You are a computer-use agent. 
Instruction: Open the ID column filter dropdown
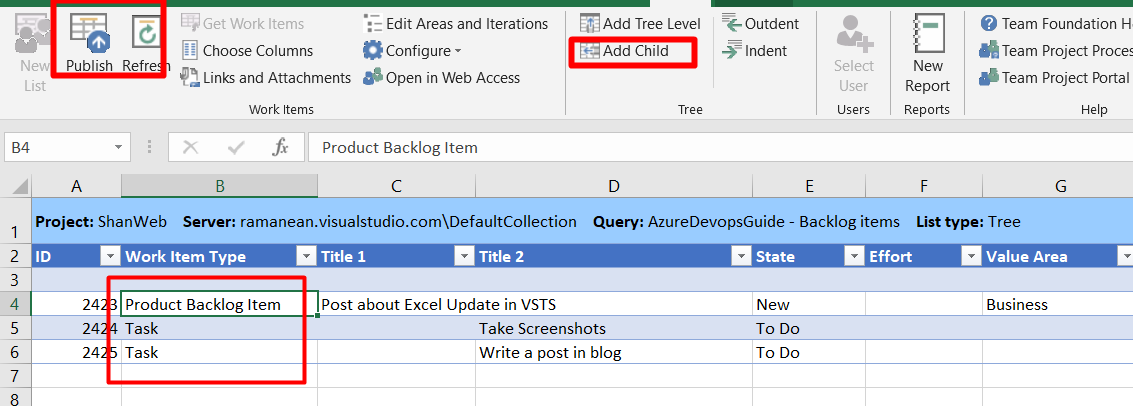pos(111,256)
